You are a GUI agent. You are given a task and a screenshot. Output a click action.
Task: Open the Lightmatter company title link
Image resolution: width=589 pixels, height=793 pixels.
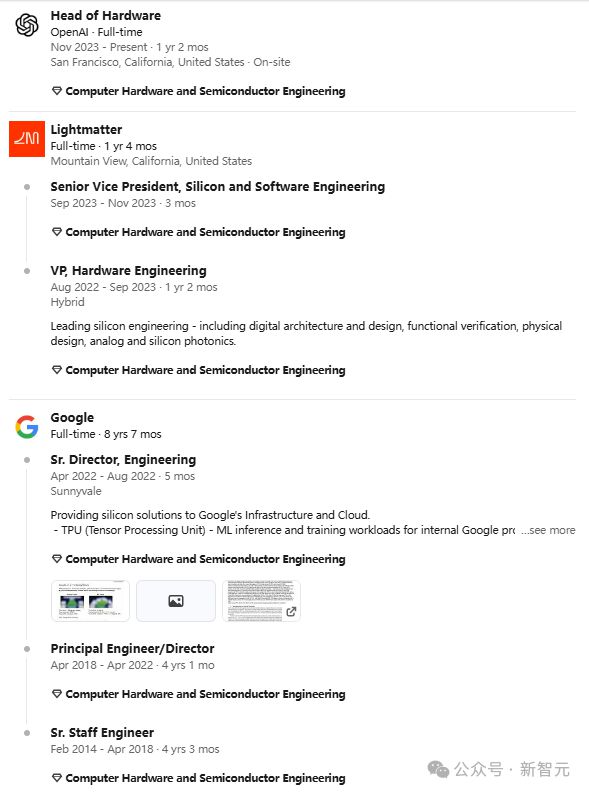pos(86,129)
